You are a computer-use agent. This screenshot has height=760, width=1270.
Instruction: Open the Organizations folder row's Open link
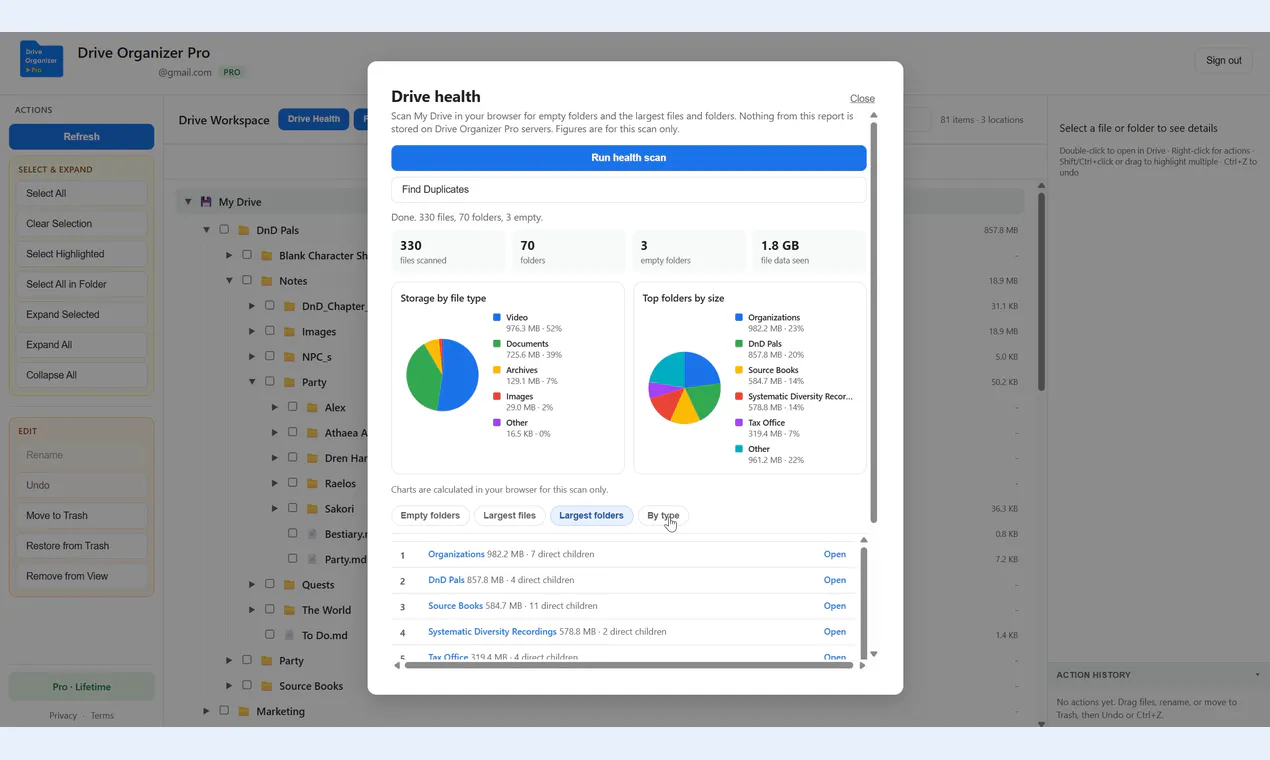click(x=834, y=554)
